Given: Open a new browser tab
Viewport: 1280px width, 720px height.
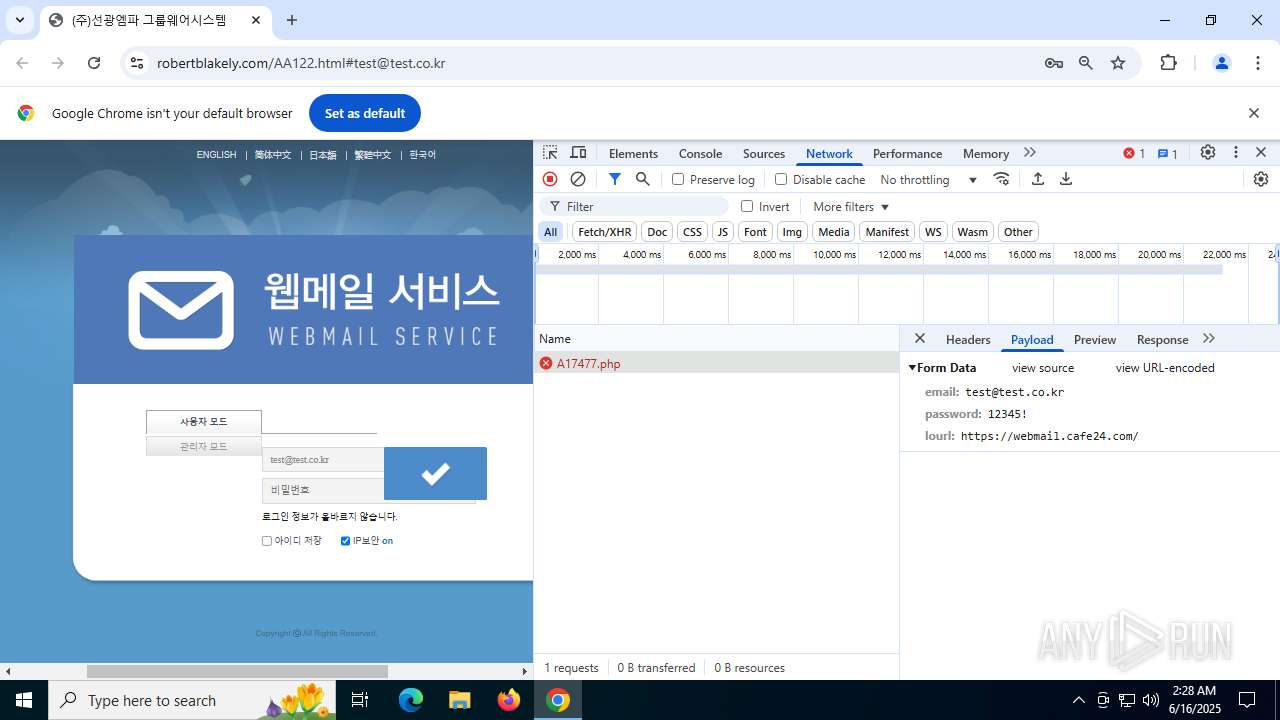Looking at the screenshot, I should 292,20.
